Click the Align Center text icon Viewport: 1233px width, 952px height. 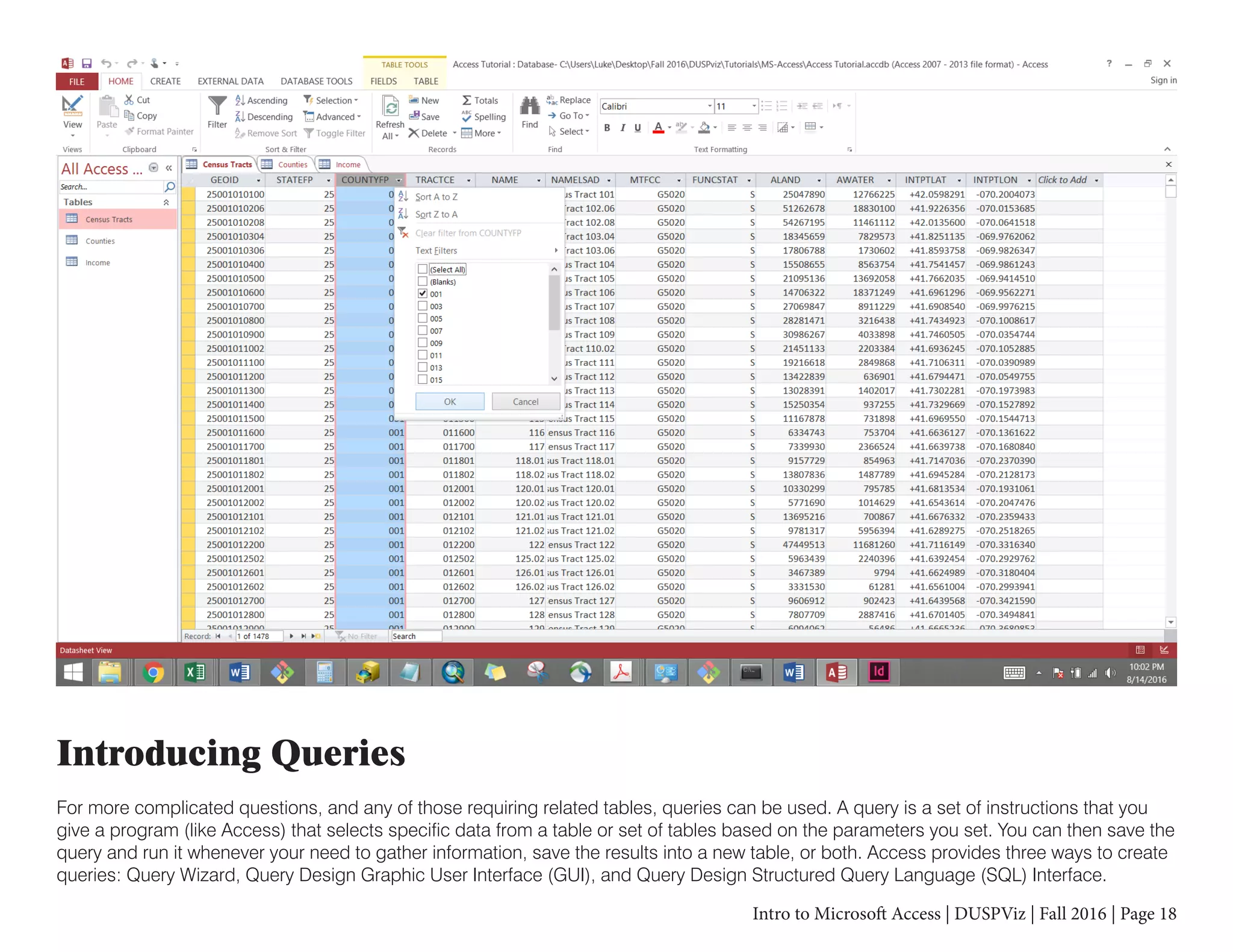747,128
